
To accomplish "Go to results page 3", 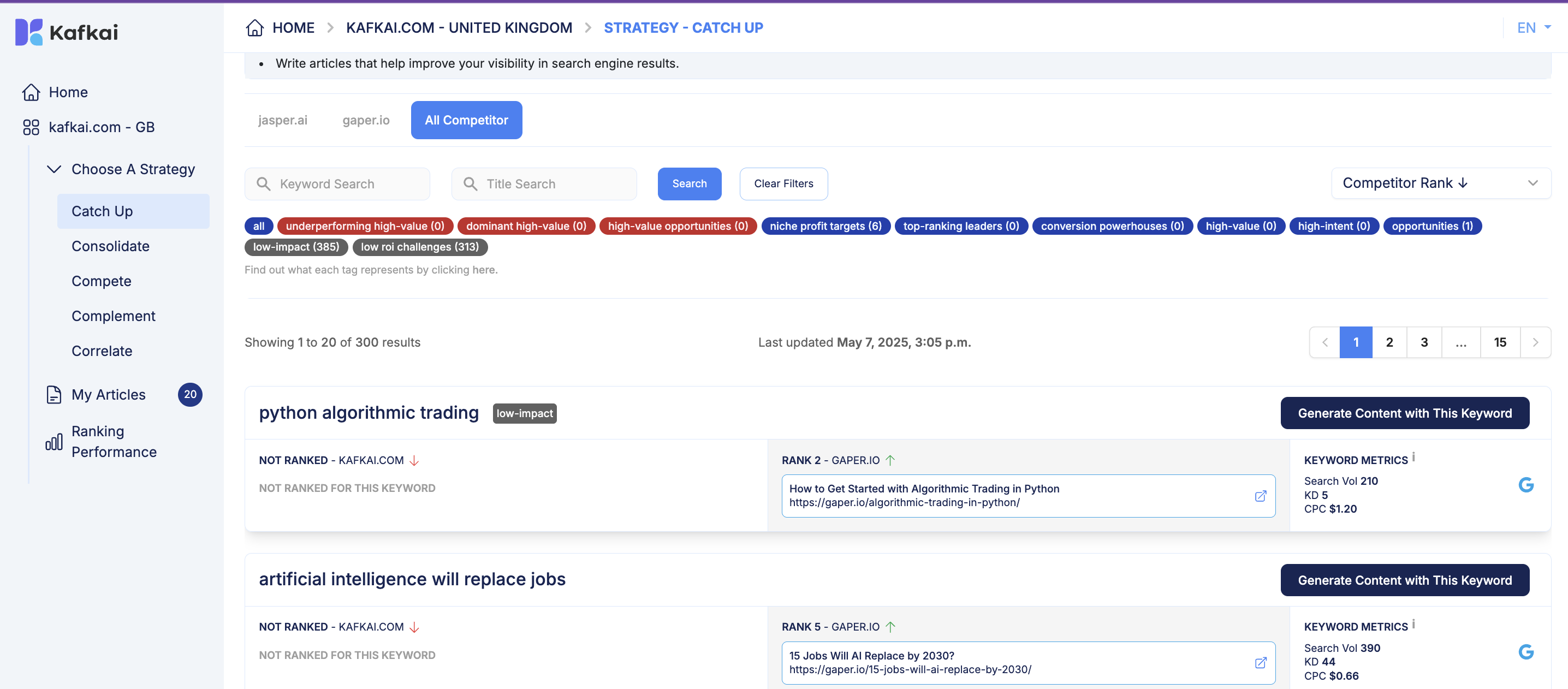I will coord(1424,342).
